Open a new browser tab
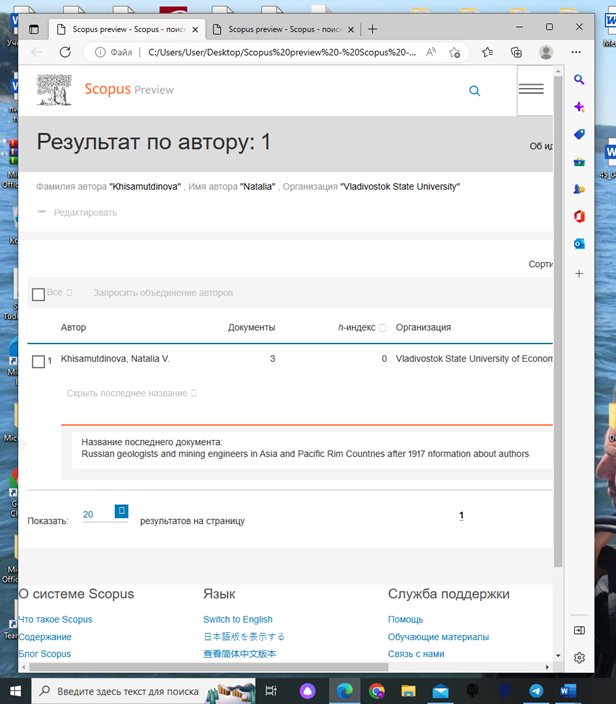Viewport: 616px width, 704px height. (x=373, y=30)
